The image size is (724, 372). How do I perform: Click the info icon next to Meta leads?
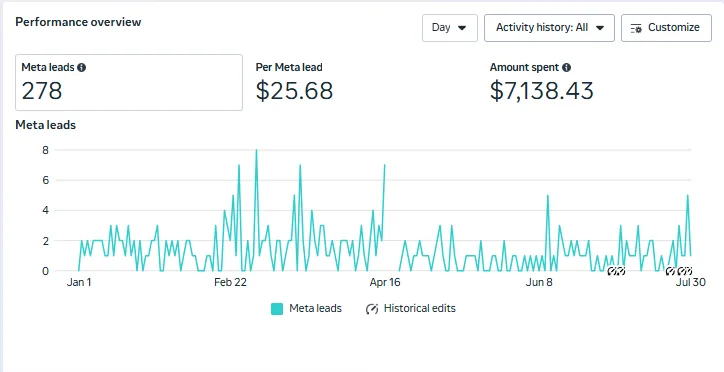coord(82,67)
